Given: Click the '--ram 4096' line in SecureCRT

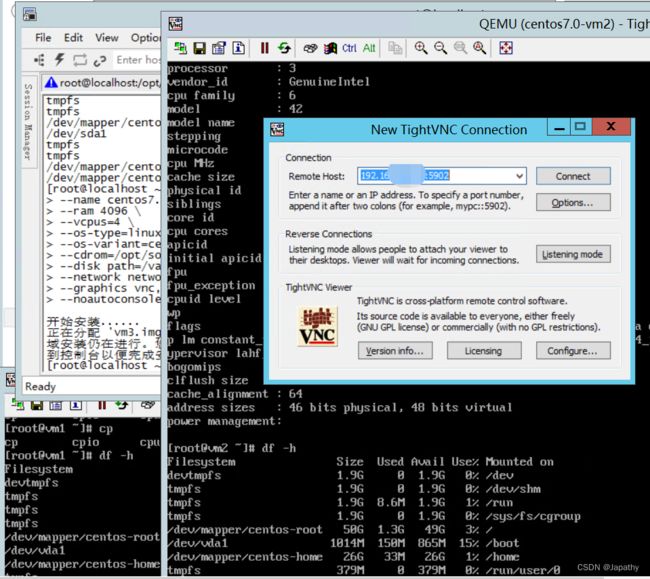Looking at the screenshot, I should tap(94, 211).
